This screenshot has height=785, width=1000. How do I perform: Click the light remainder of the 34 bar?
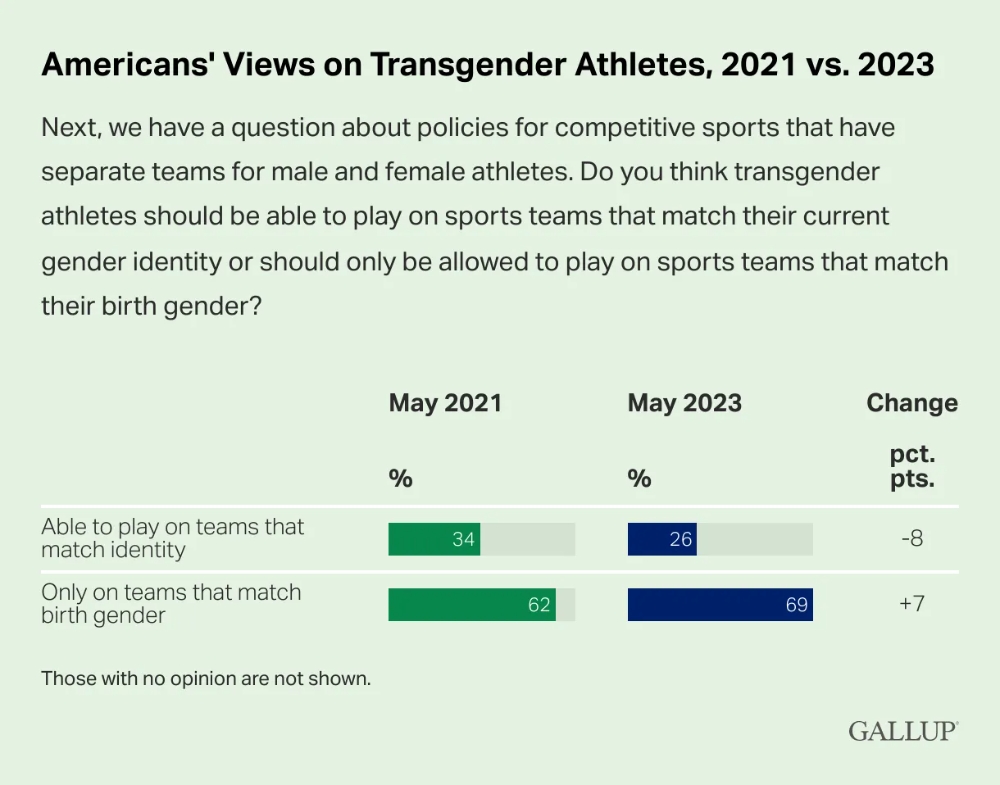tap(527, 539)
